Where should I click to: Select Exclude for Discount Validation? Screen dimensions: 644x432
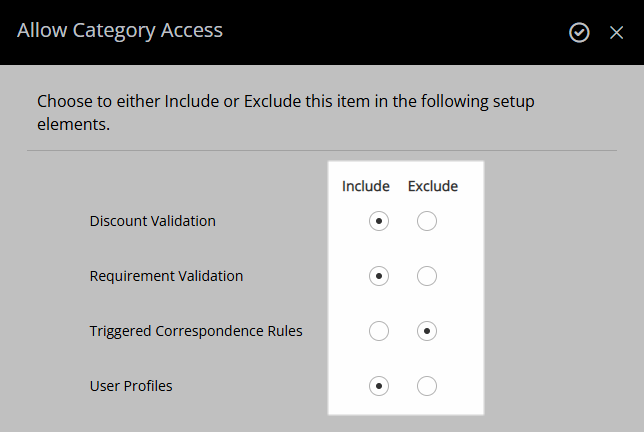coord(427,221)
